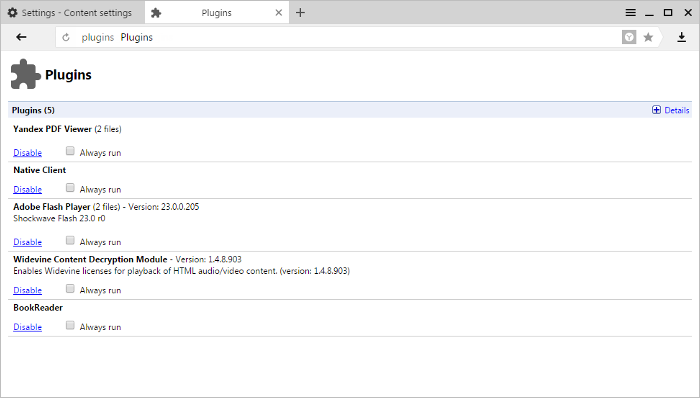The height and width of the screenshot is (398, 700).
Task: Check Always run for Widevine module
Action: [70, 288]
